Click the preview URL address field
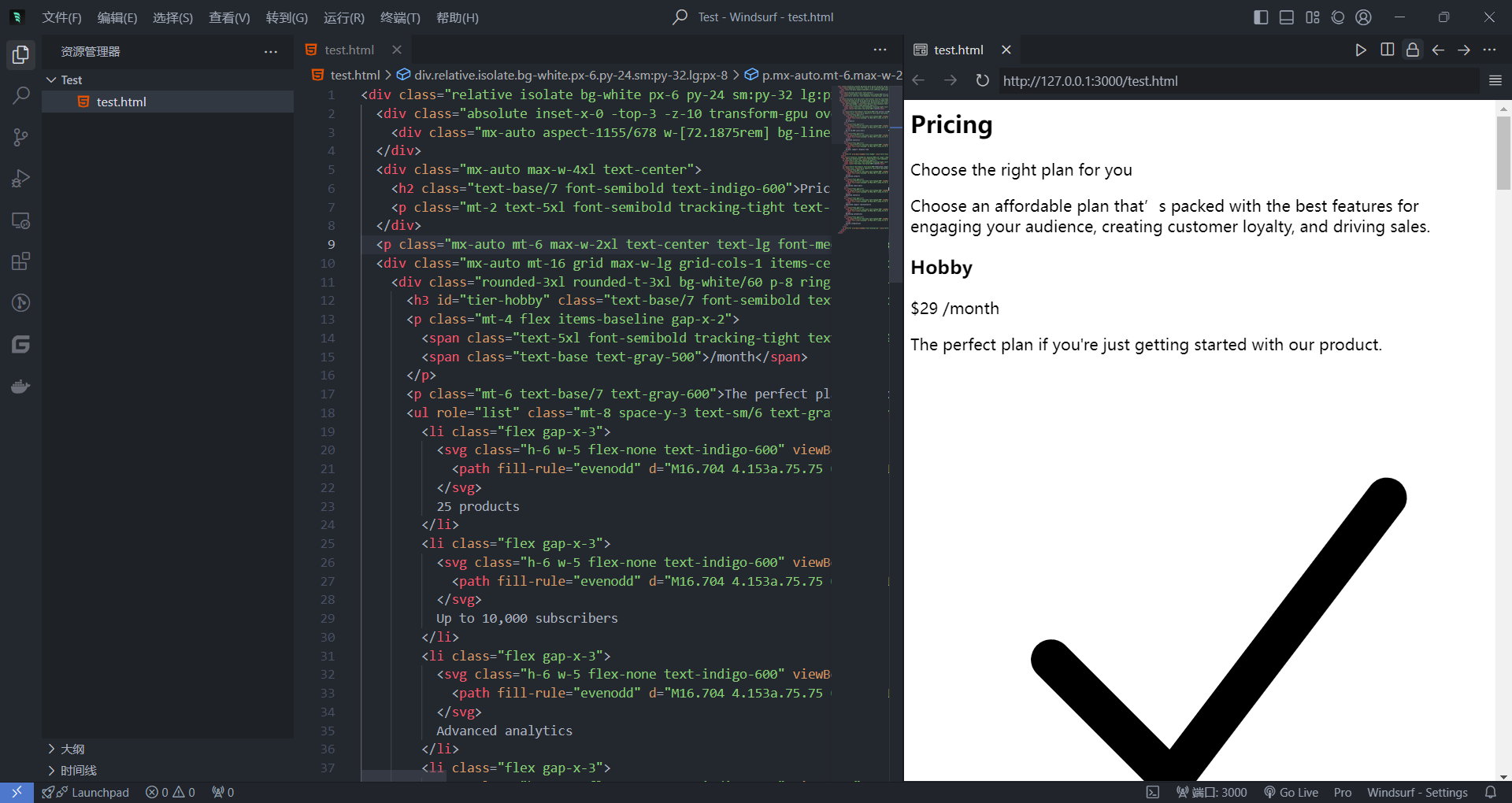The height and width of the screenshot is (803, 1512). pyautogui.click(x=1236, y=80)
